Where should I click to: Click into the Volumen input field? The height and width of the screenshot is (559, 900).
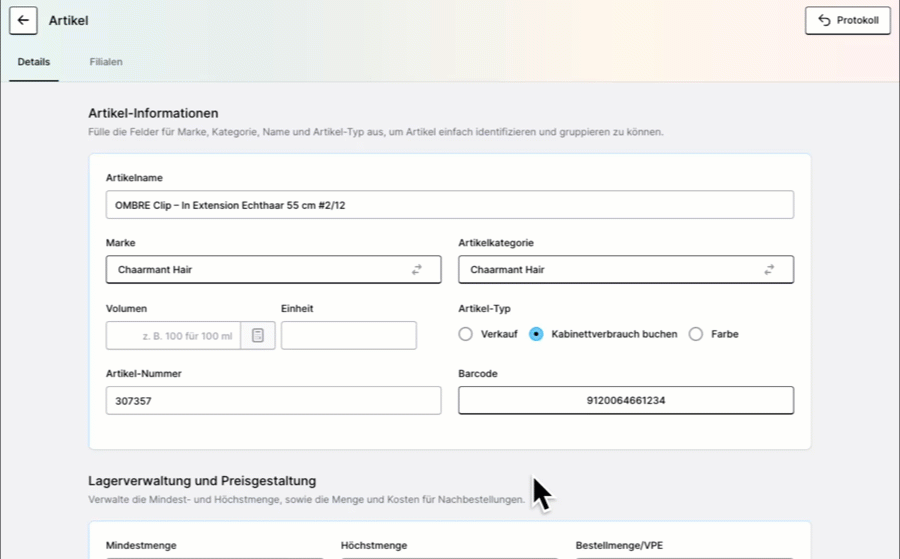pyautogui.click(x=173, y=336)
